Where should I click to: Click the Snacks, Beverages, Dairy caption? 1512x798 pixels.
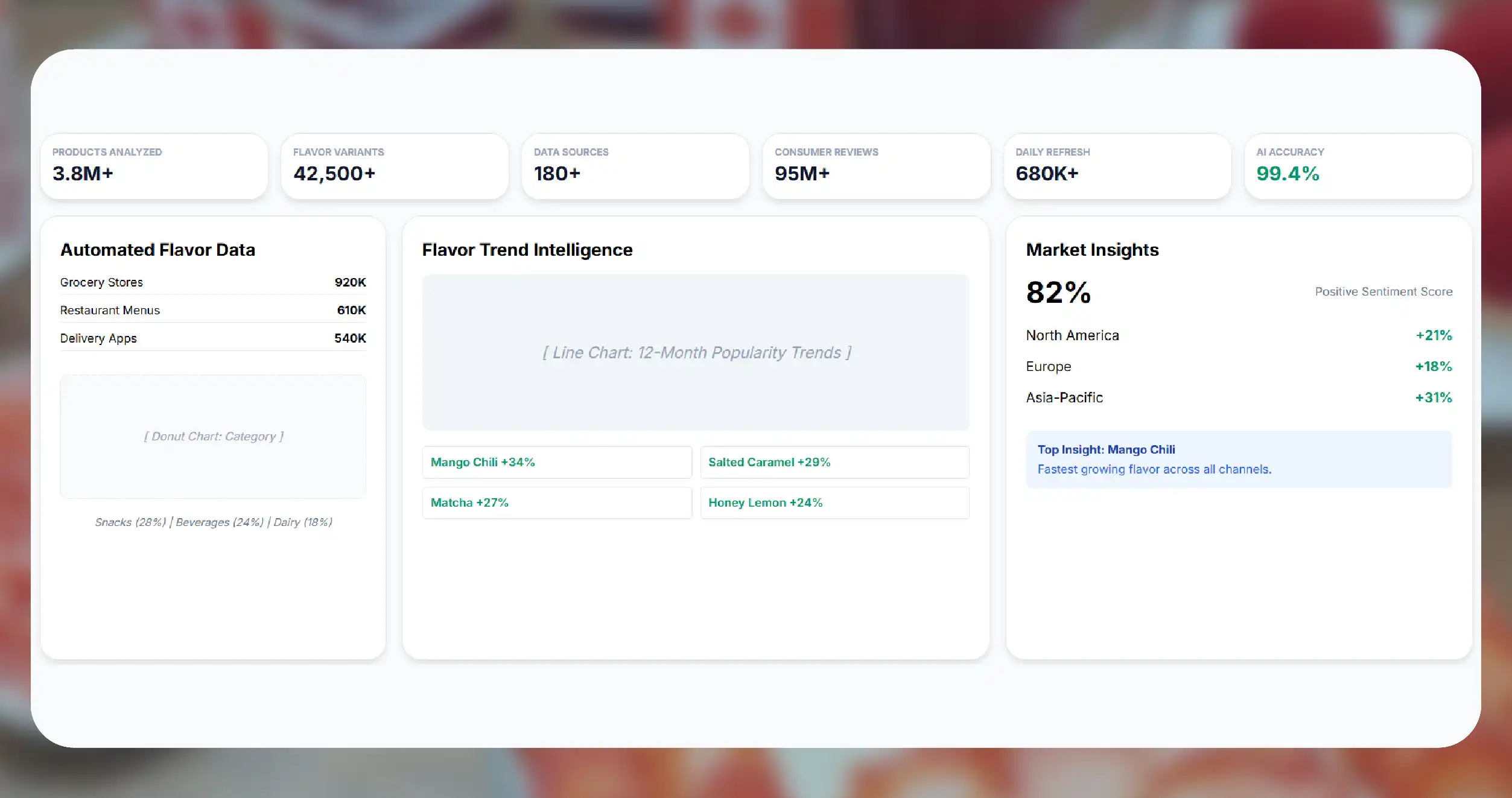pos(214,522)
